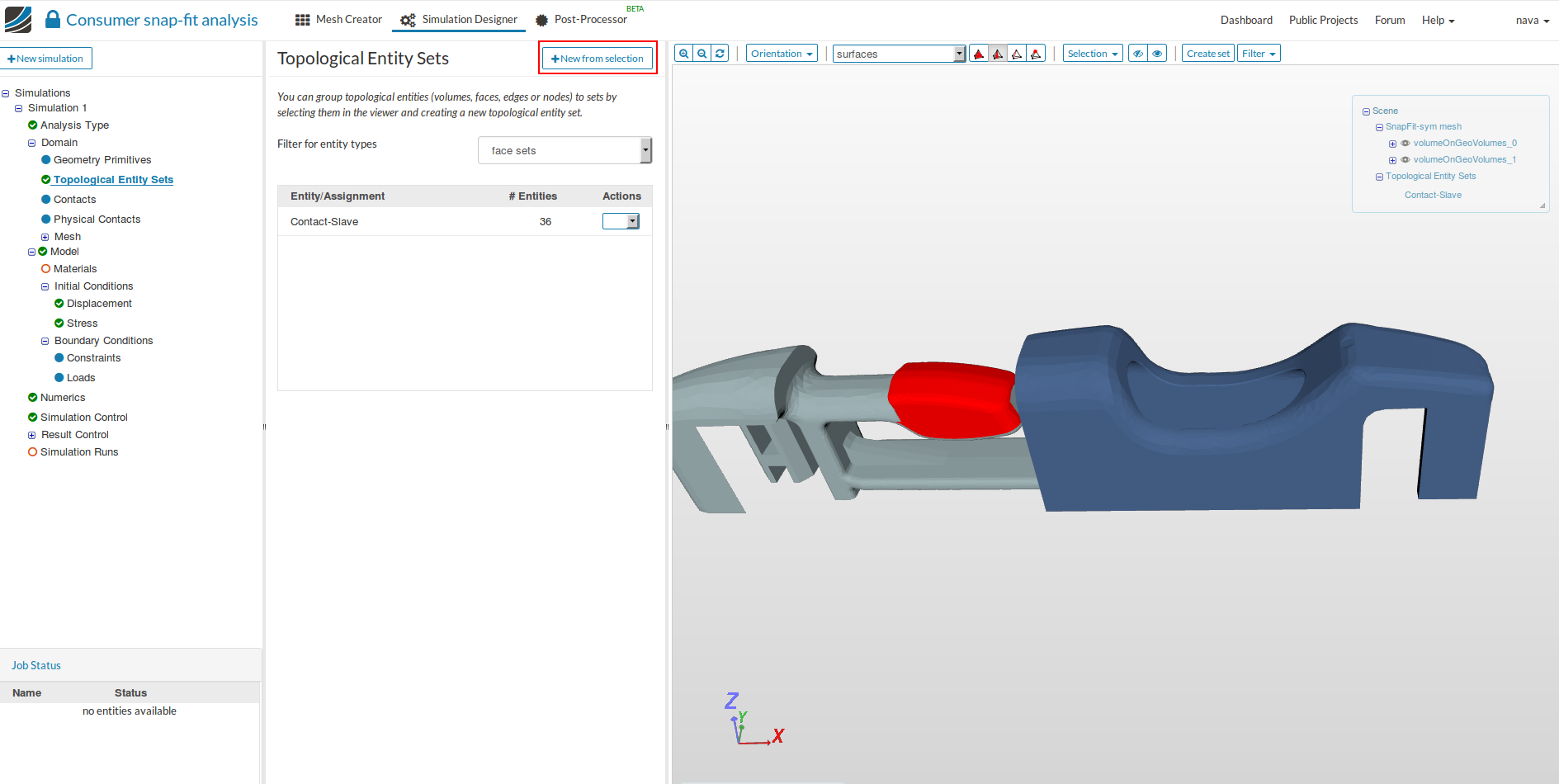Select Physical Contacts in the tree
Image resolution: width=1559 pixels, height=784 pixels.
(x=97, y=220)
